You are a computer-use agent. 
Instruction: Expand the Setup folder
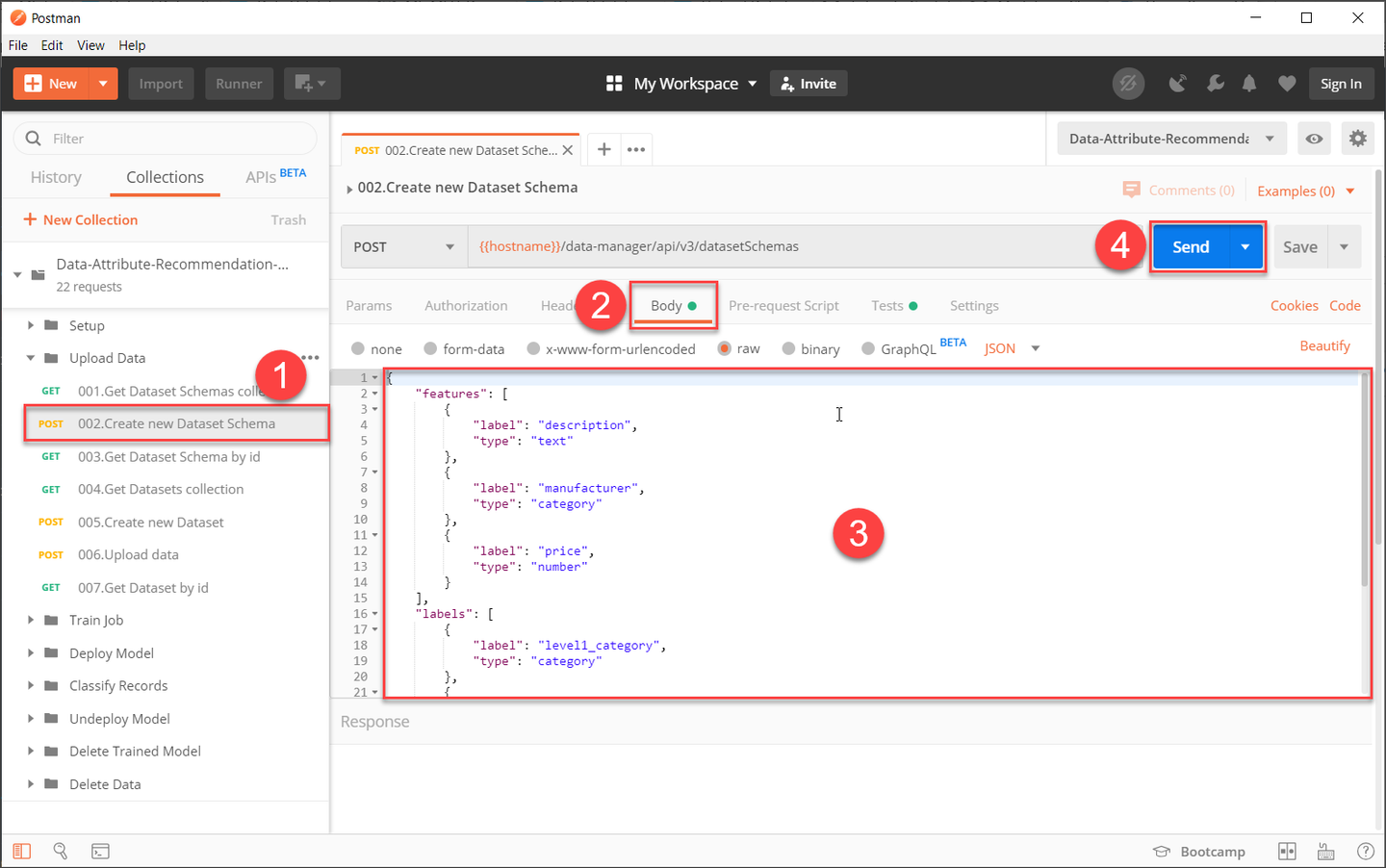coord(30,325)
